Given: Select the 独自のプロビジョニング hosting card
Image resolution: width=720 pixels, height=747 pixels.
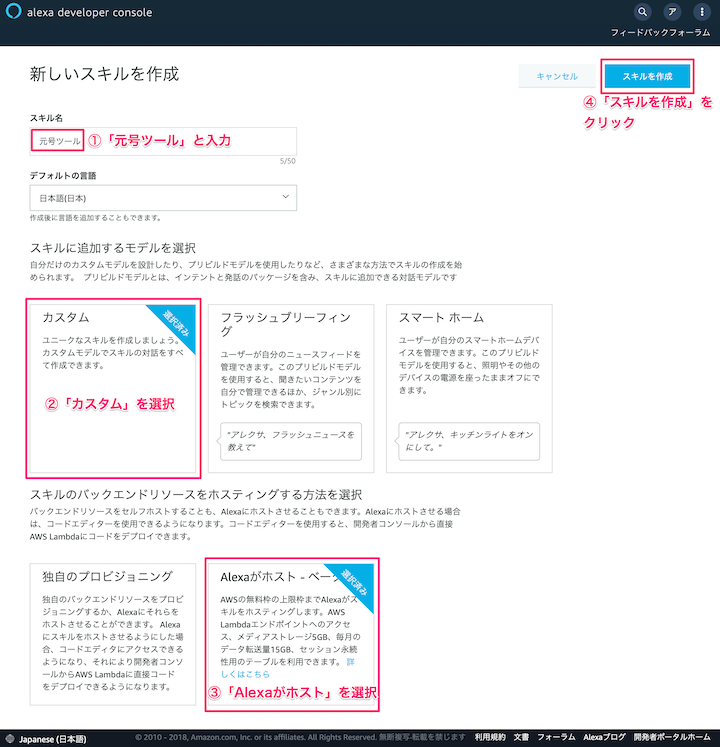Looking at the screenshot, I should tap(113, 634).
